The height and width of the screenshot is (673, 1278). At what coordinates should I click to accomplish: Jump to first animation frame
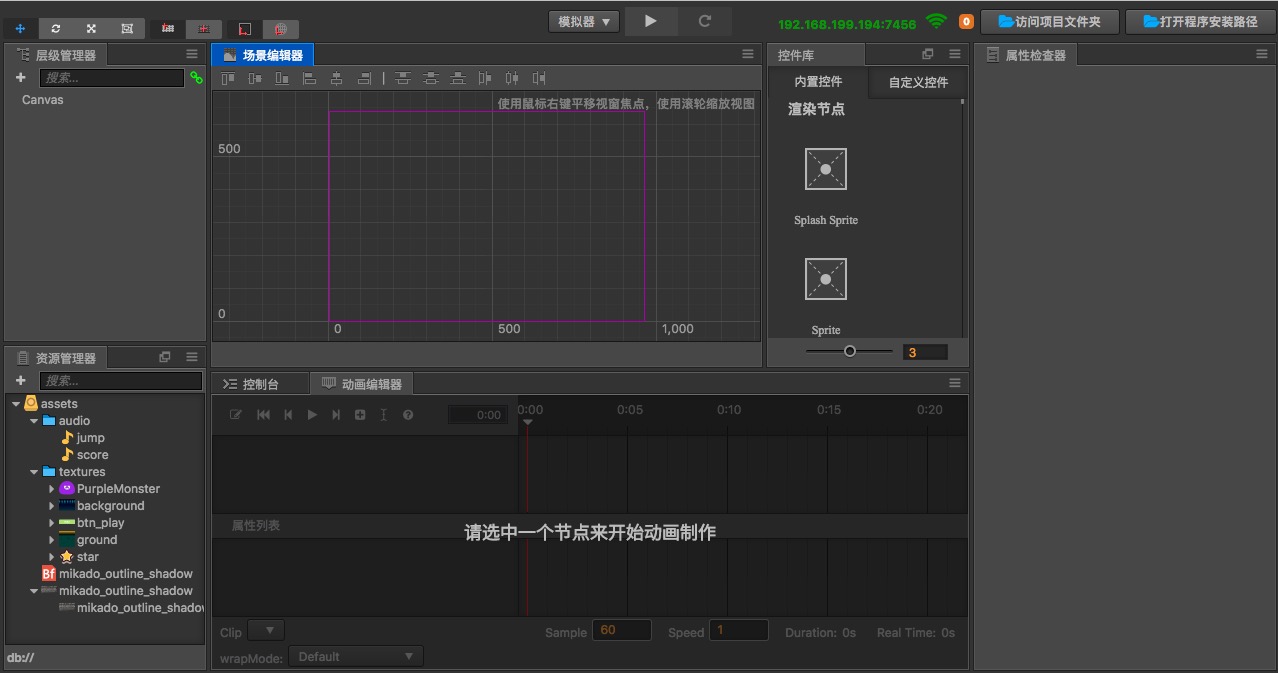click(264, 415)
